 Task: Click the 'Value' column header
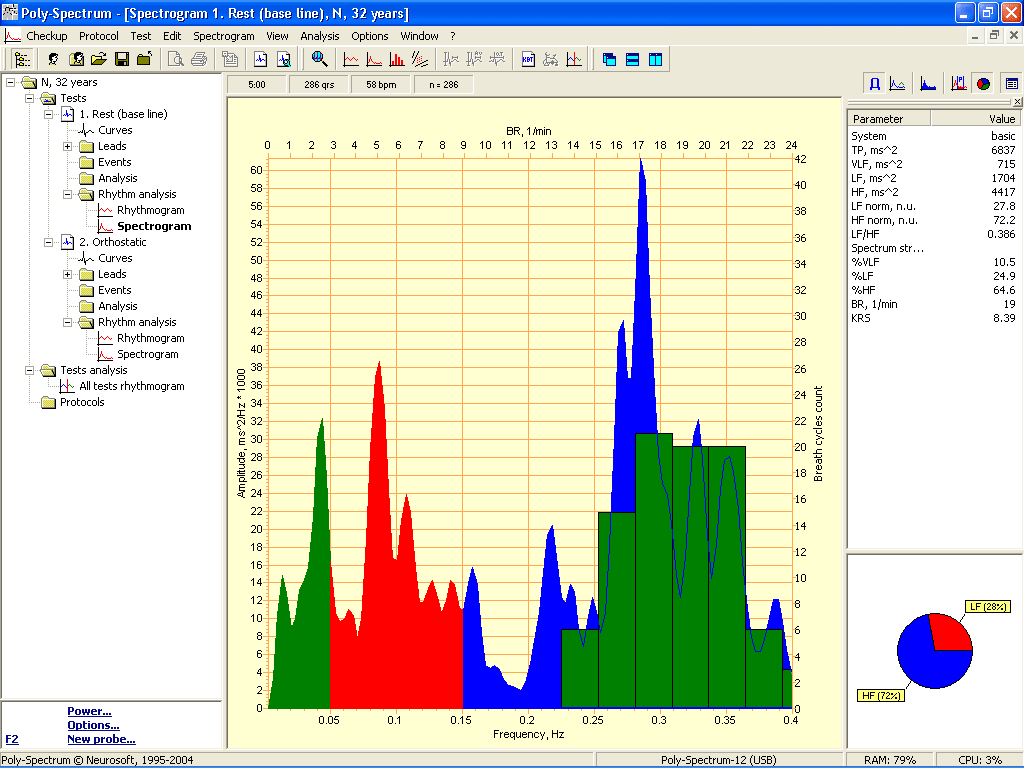(x=976, y=118)
